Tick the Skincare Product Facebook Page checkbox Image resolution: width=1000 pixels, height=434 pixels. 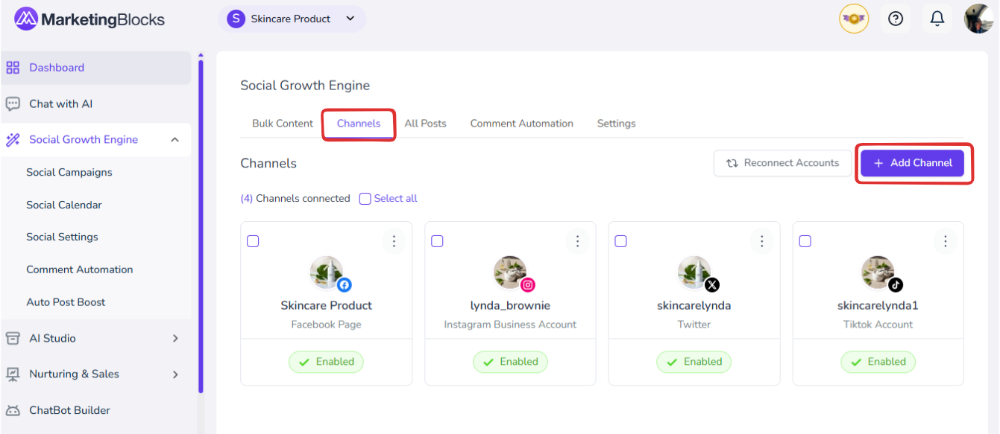(x=253, y=241)
